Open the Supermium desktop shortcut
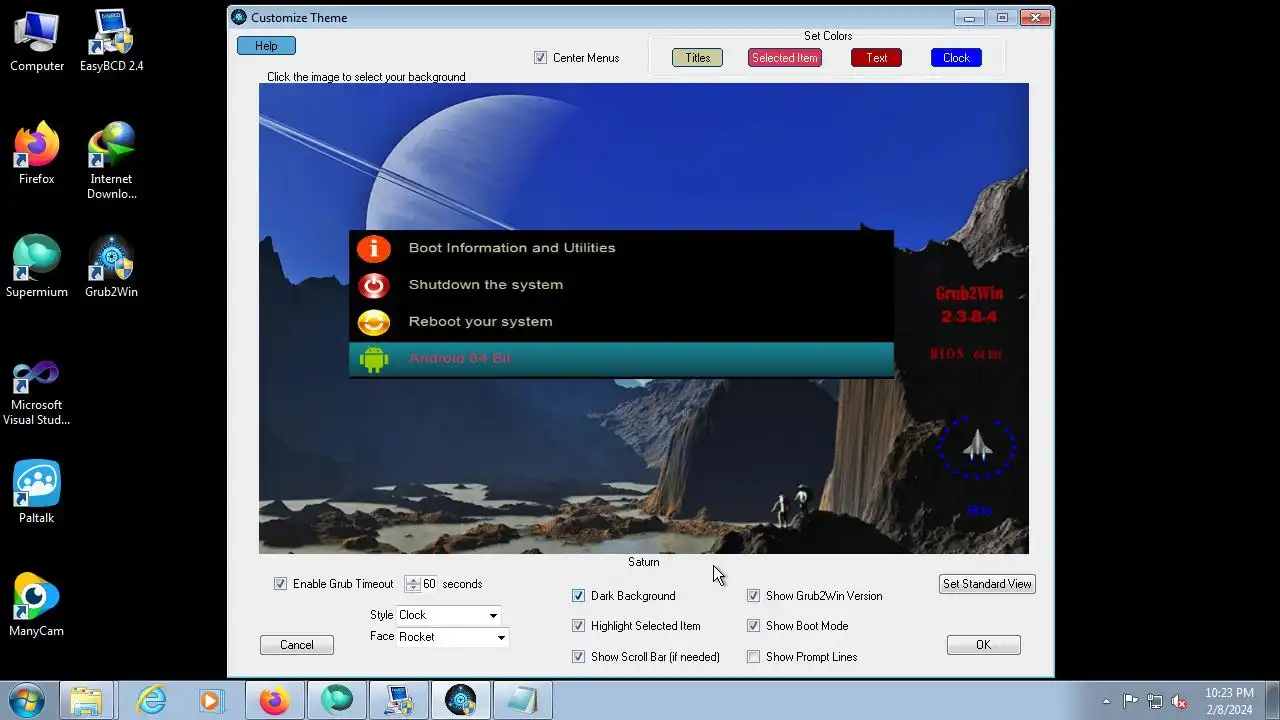The height and width of the screenshot is (720, 1280). [37, 267]
